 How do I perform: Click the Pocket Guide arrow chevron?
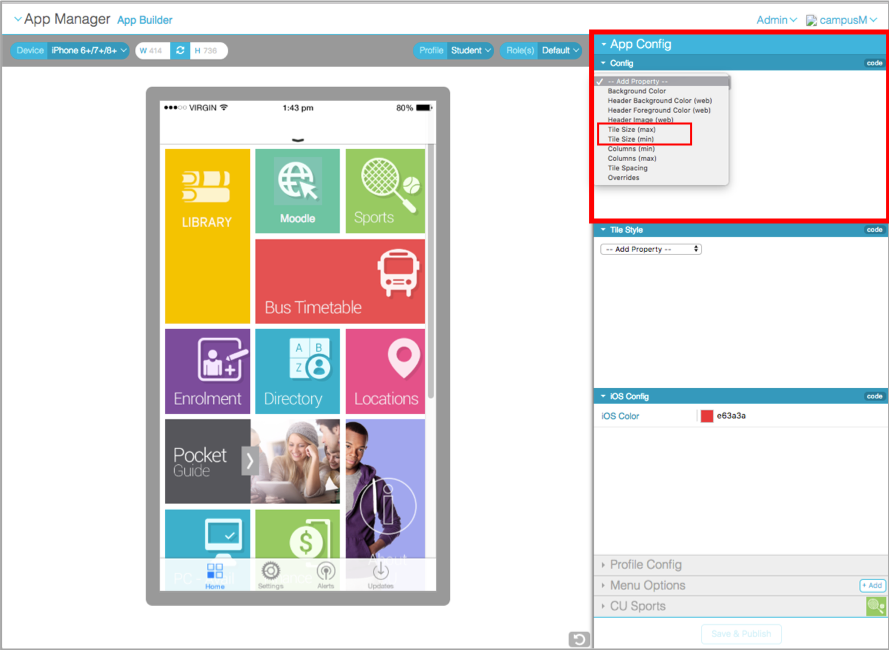pos(249,461)
